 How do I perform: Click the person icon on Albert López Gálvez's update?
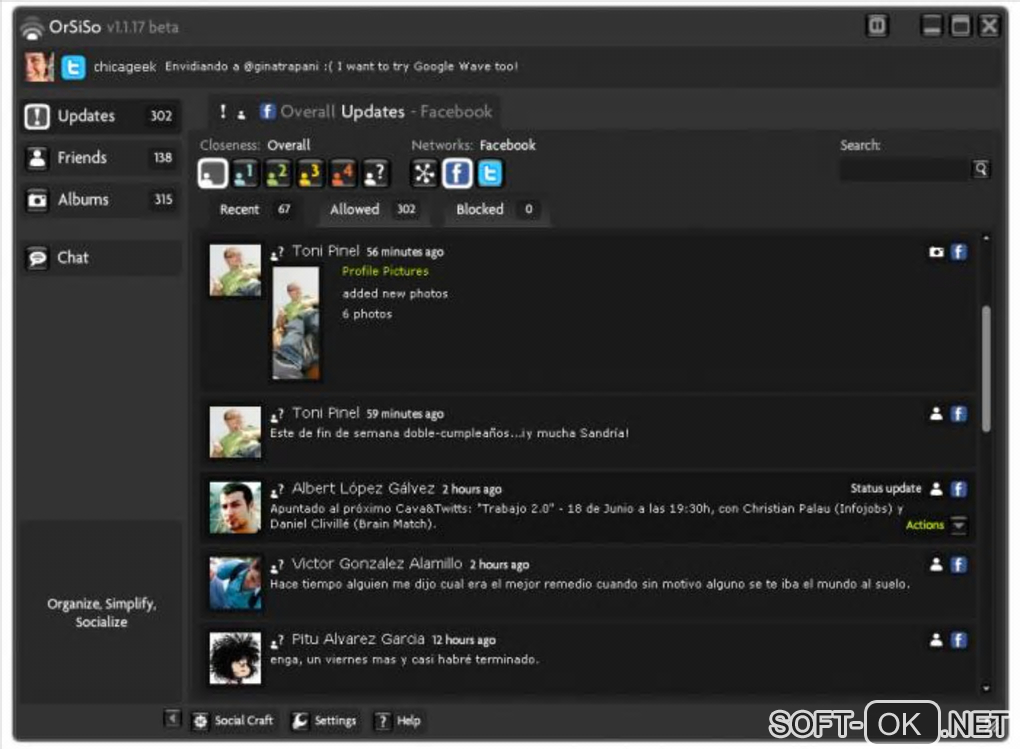pos(936,489)
